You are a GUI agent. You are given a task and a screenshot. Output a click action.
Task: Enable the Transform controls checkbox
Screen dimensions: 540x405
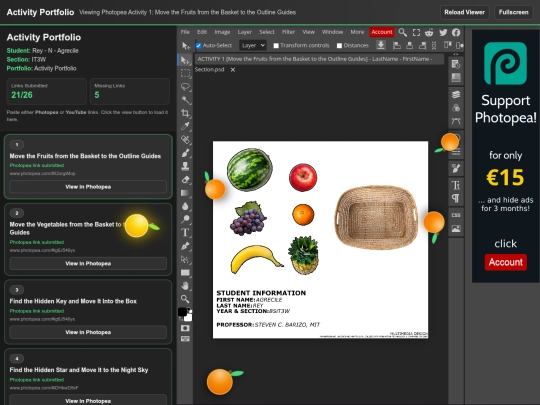click(x=276, y=45)
